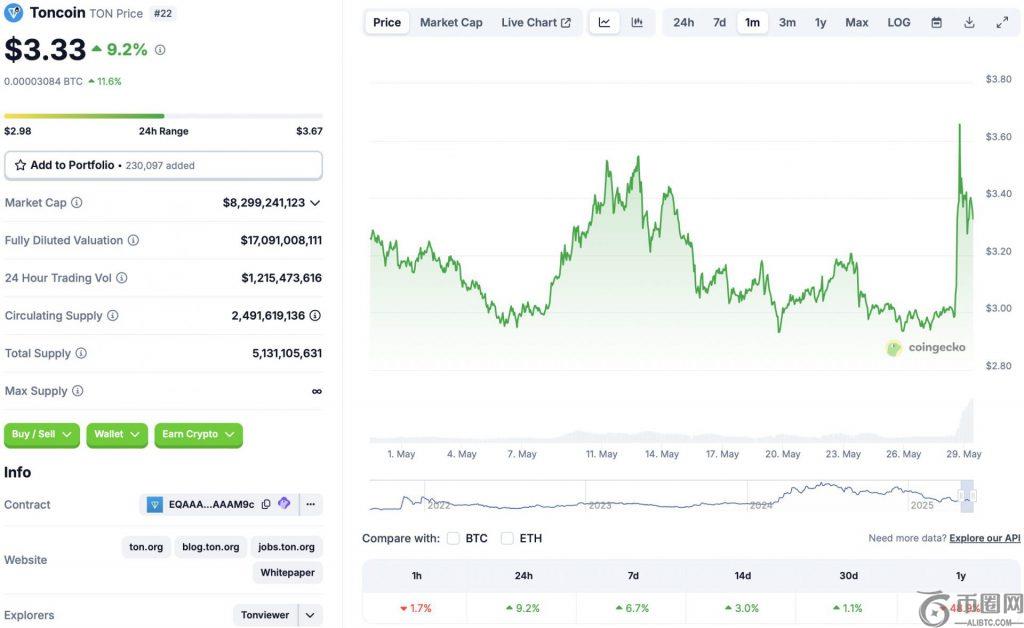Screen dimensions: 1024x628
Task: Switch to the line chart view icon
Action: [604, 22]
